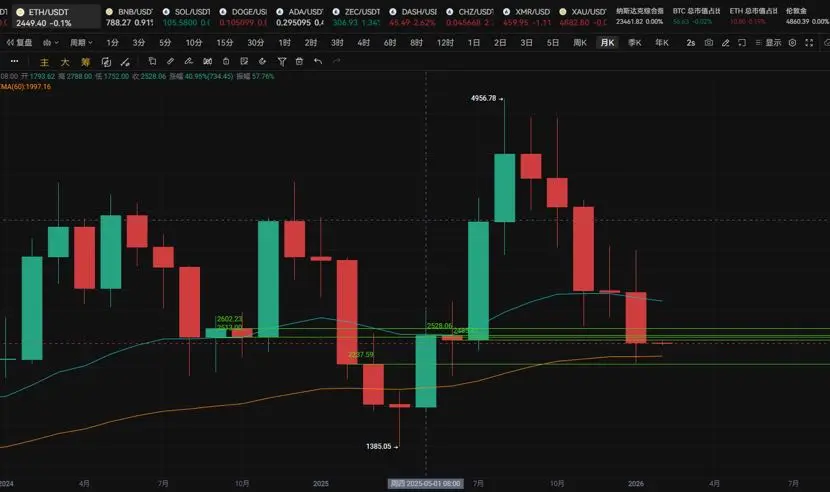830x492 pixels.
Task: Switch to the 1日 daily chart
Action: click(474, 42)
